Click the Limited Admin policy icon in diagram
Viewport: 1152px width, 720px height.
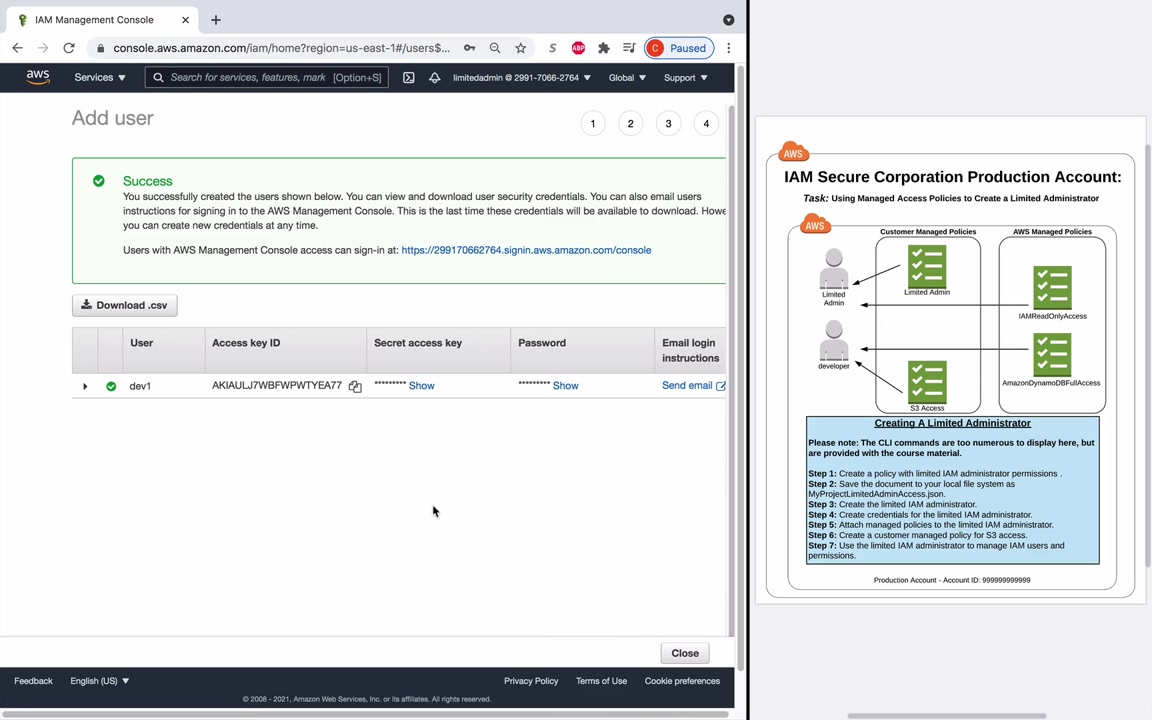click(x=927, y=267)
